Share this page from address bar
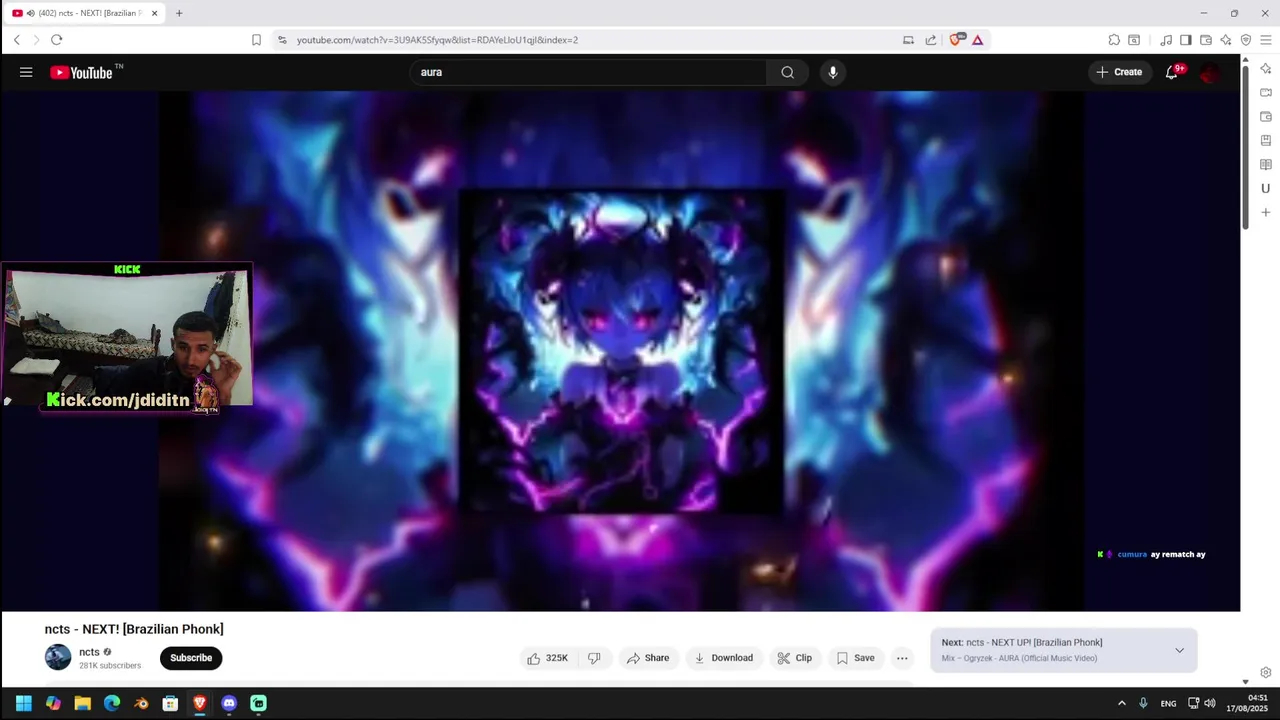The height and width of the screenshot is (720, 1280). (x=931, y=40)
